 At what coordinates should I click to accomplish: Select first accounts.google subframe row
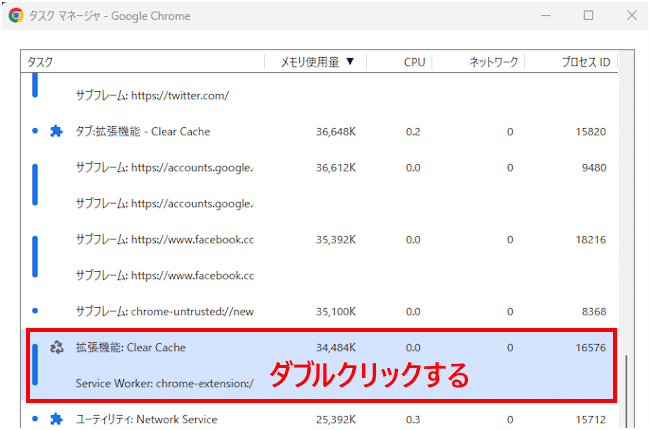coord(319,168)
